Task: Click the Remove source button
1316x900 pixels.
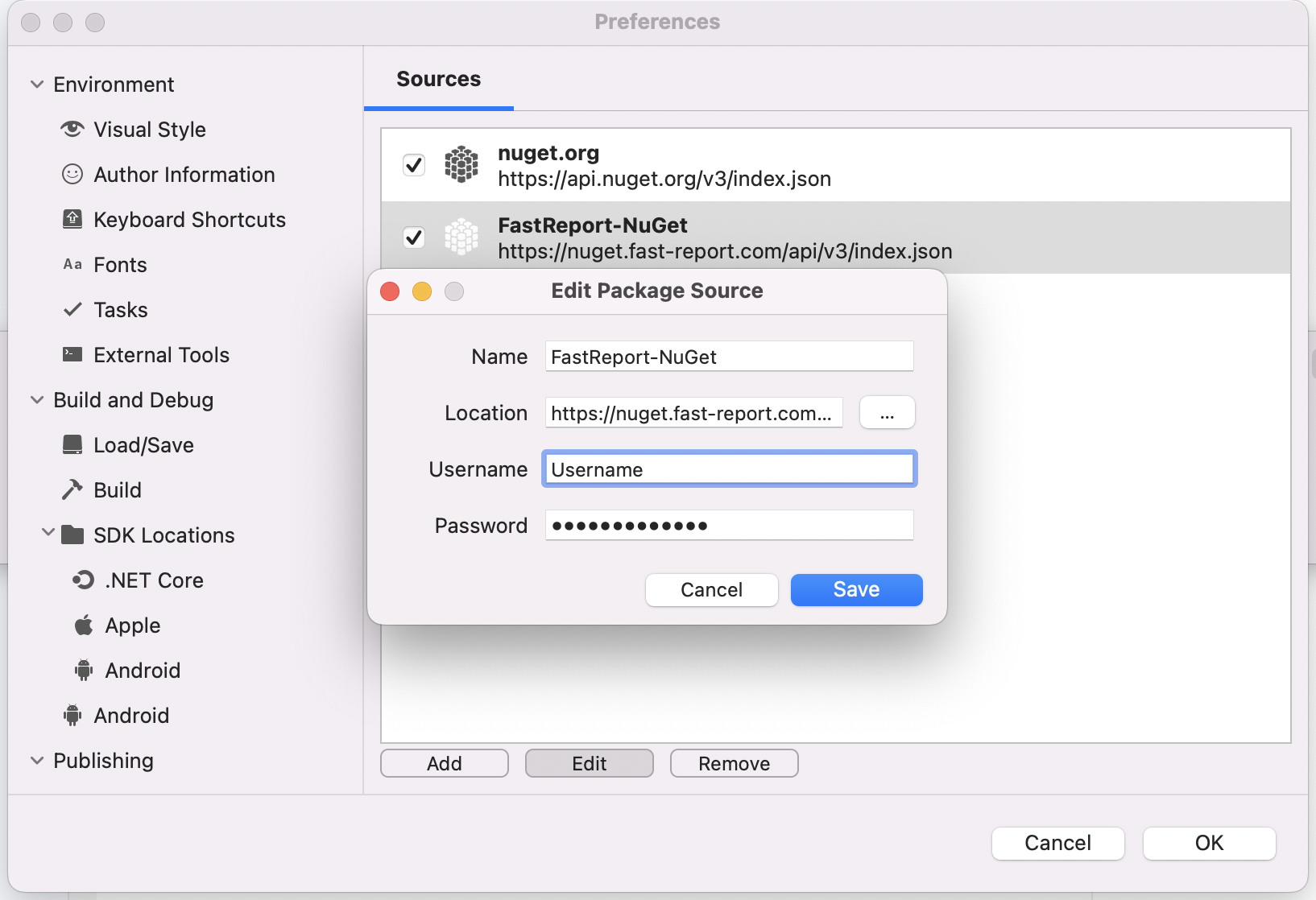Action: click(x=735, y=763)
